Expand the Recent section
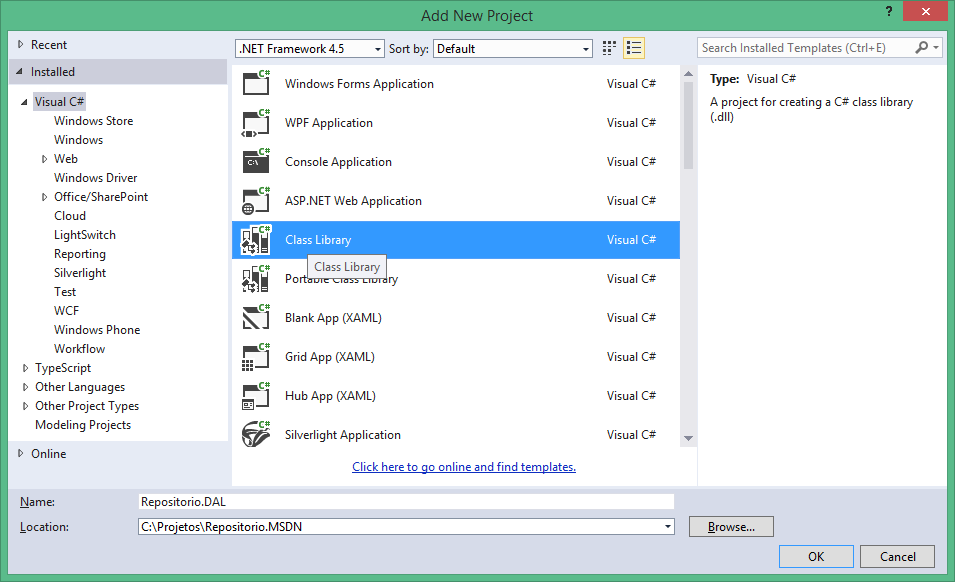This screenshot has height=582, width=955. coord(20,44)
